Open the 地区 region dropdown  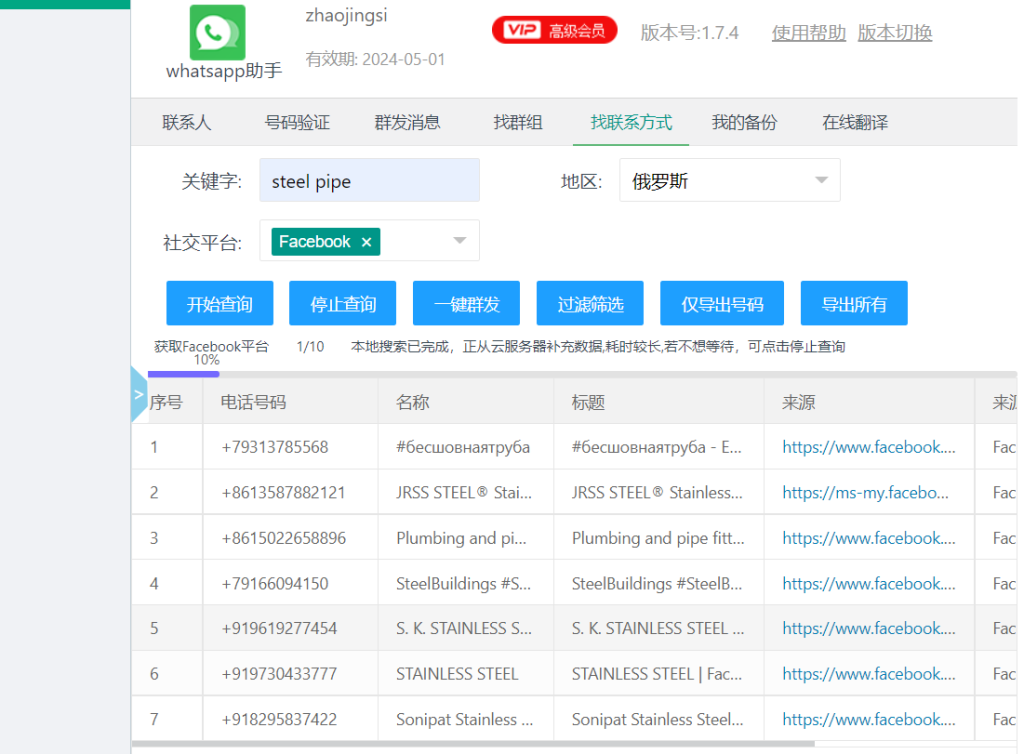[729, 181]
